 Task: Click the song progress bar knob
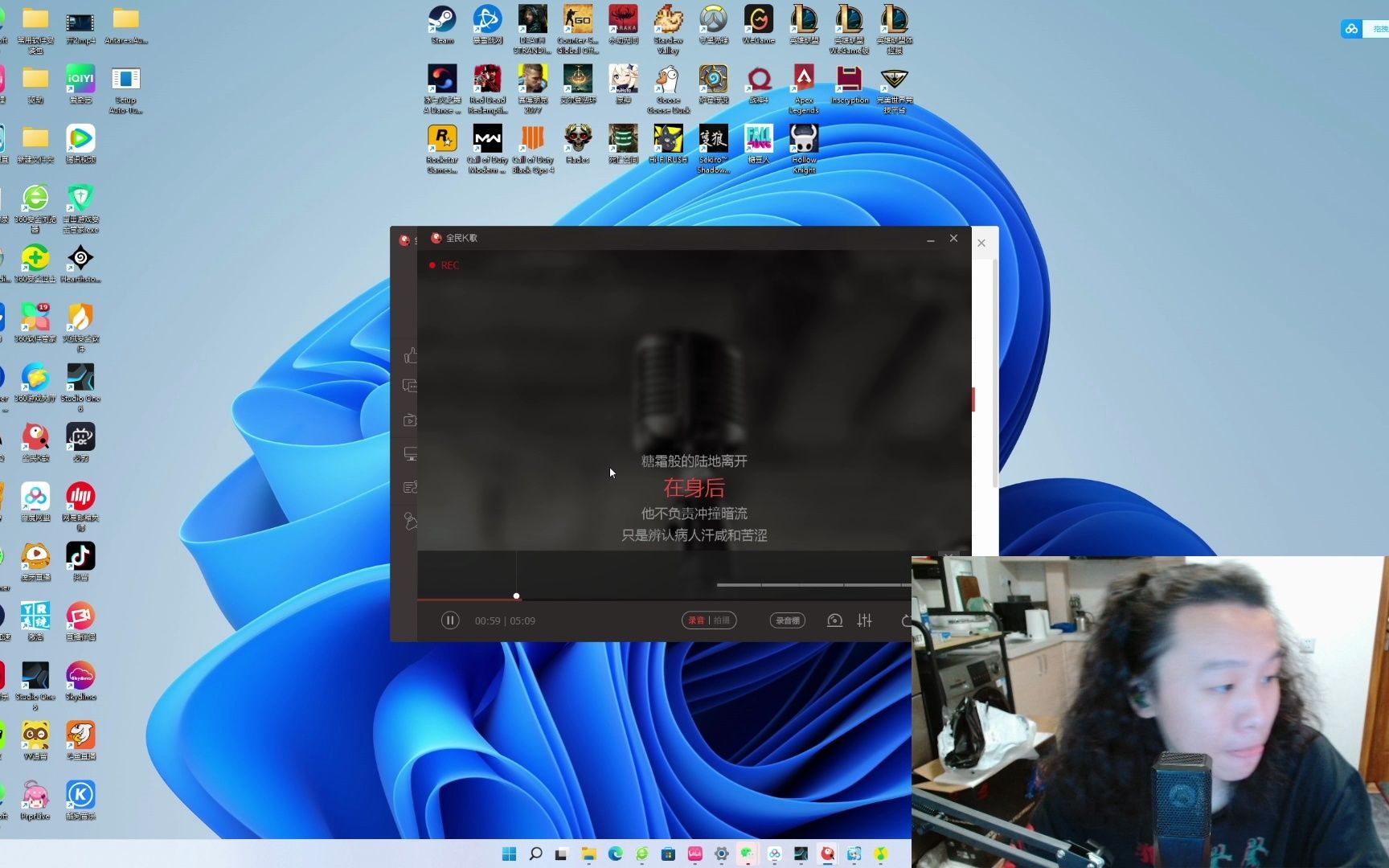click(516, 596)
